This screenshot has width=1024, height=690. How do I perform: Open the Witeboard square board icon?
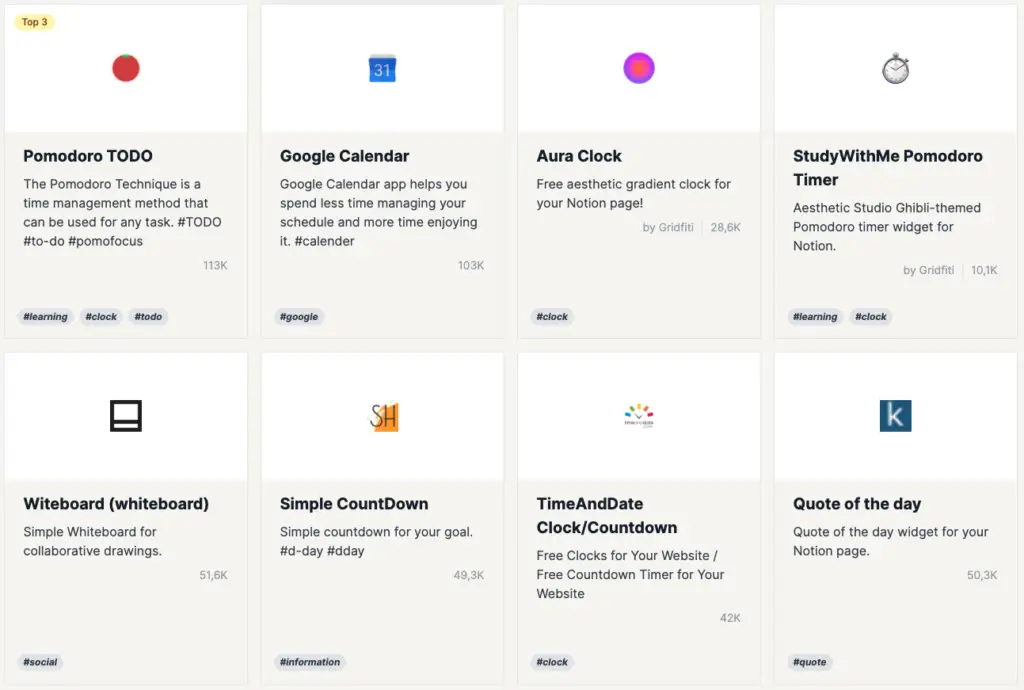(x=125, y=416)
